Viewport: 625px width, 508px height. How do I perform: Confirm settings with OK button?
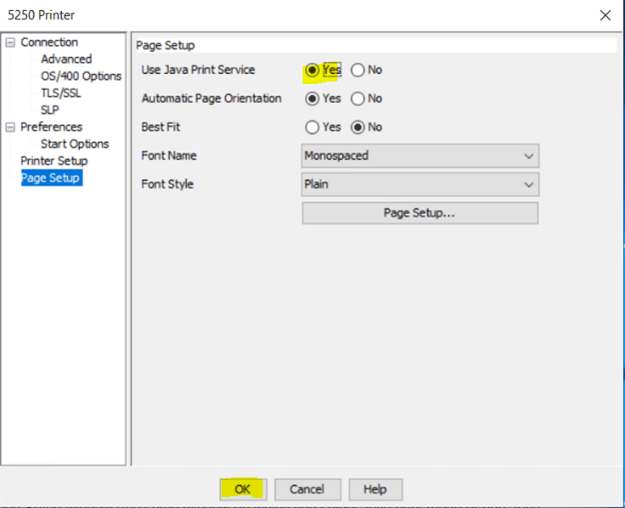click(x=242, y=489)
